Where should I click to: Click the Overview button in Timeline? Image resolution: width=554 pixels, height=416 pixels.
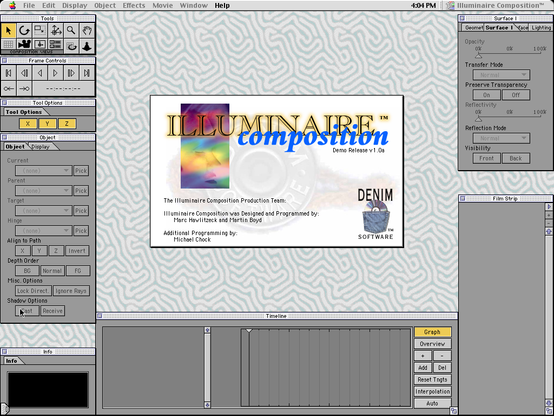click(x=432, y=344)
